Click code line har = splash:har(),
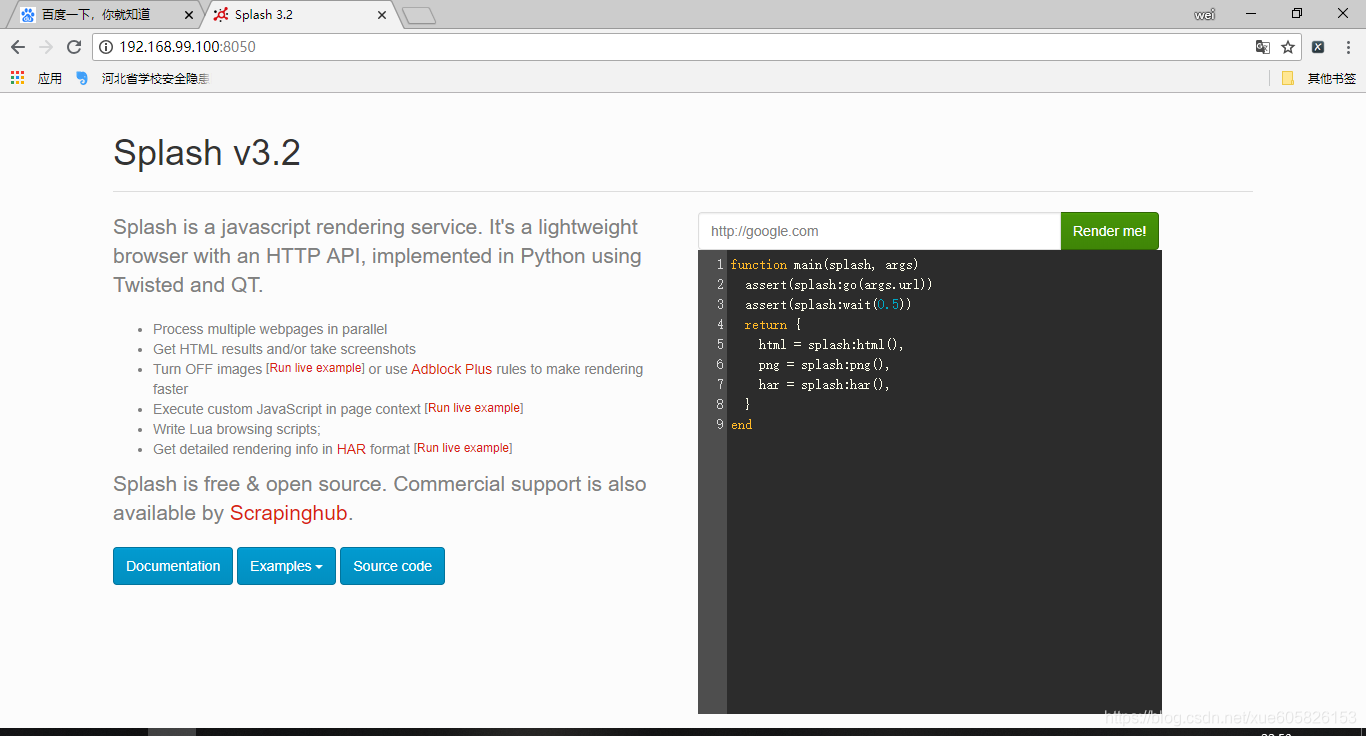 point(824,385)
